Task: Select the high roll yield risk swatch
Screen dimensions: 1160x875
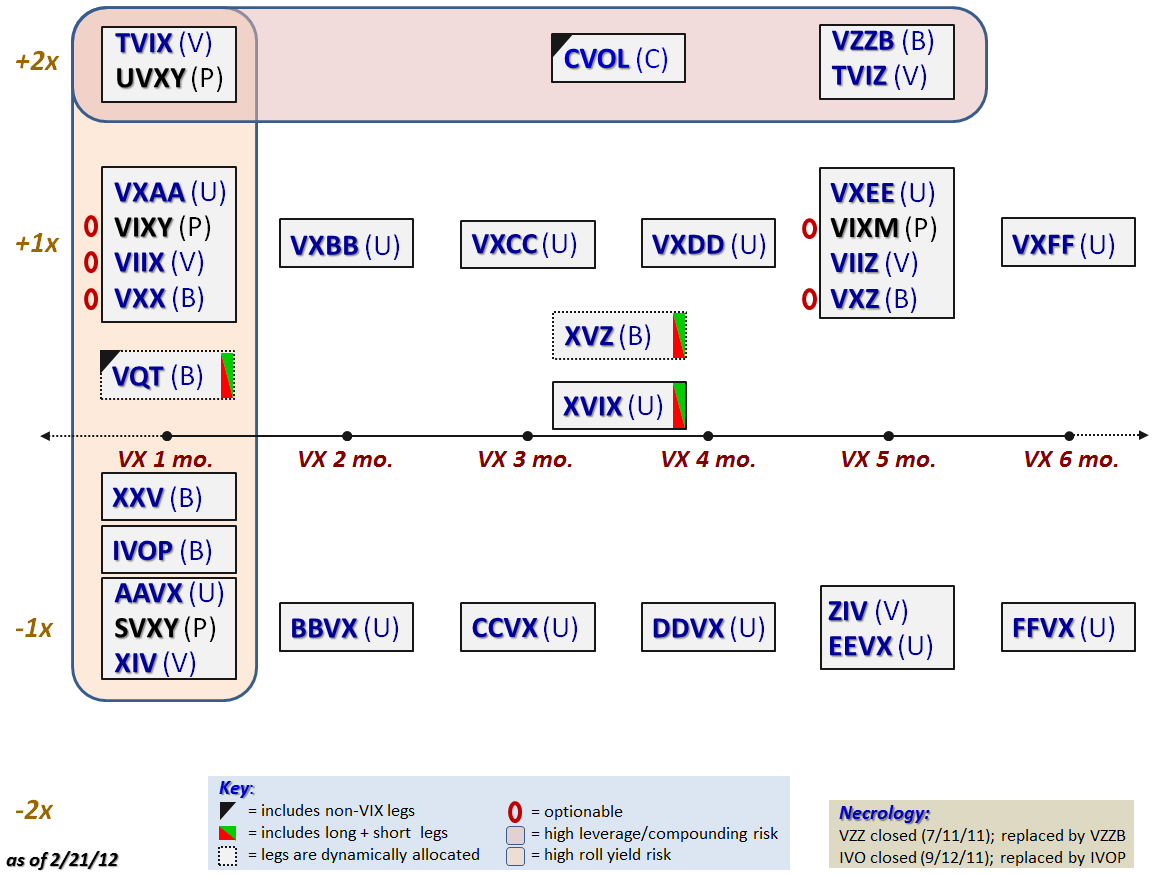Action: click(516, 856)
